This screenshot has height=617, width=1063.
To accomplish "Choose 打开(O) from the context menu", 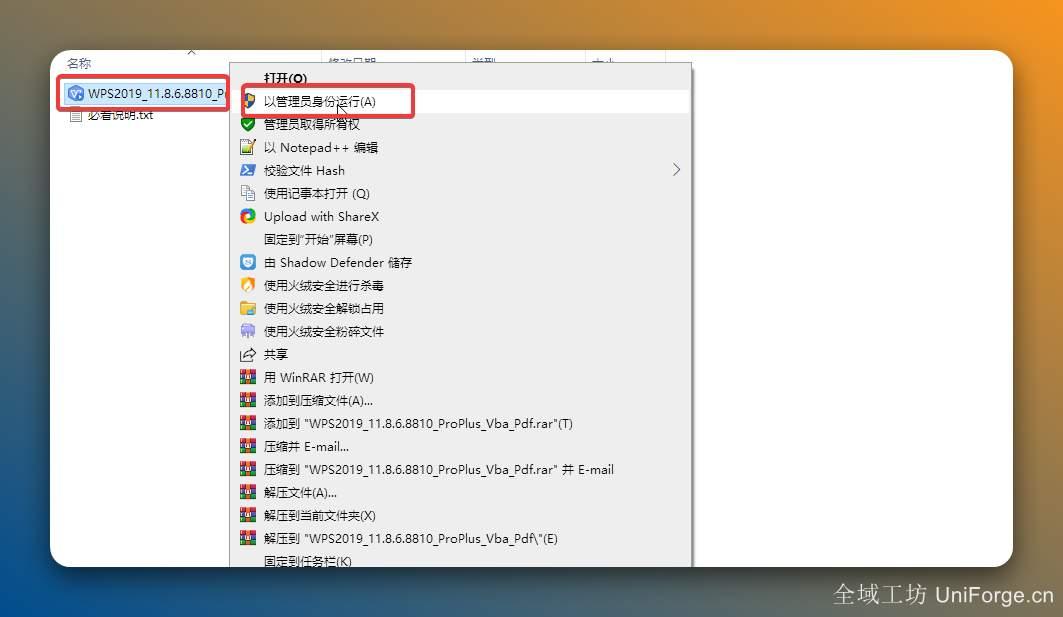I will (285, 78).
